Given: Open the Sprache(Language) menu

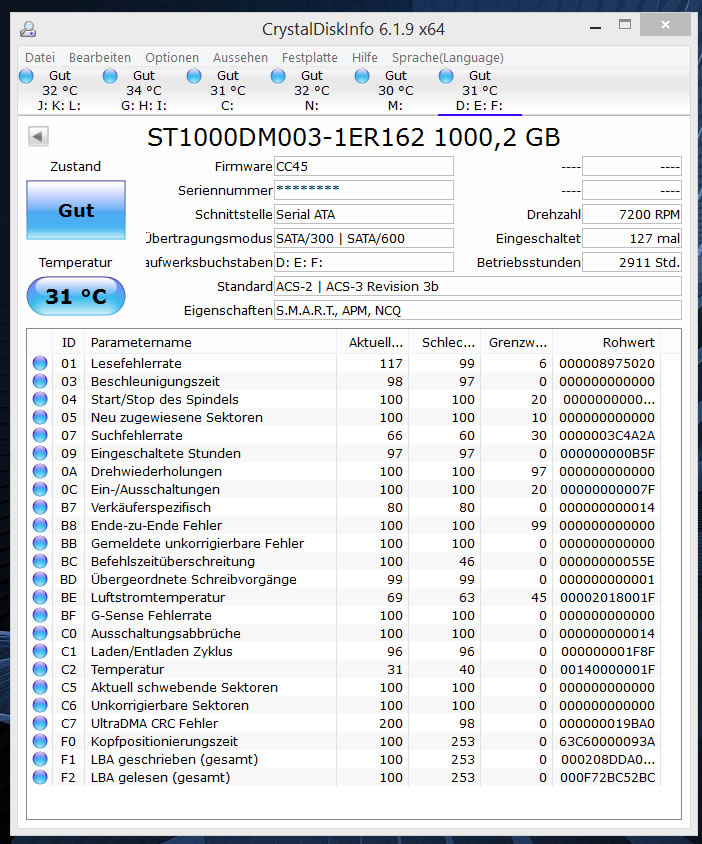Looking at the screenshot, I should click(448, 58).
